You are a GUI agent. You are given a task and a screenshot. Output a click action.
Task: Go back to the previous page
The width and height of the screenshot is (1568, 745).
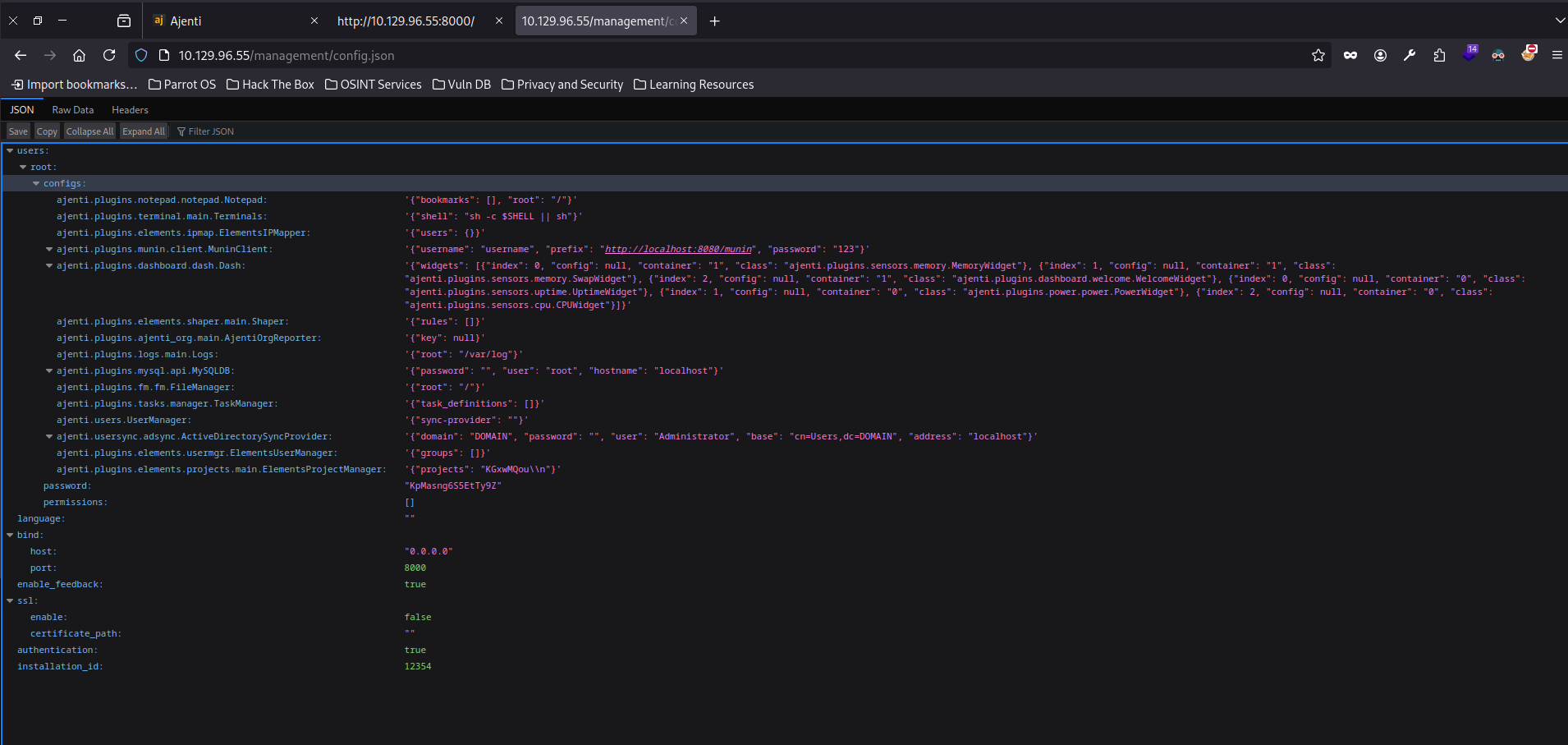coord(21,55)
